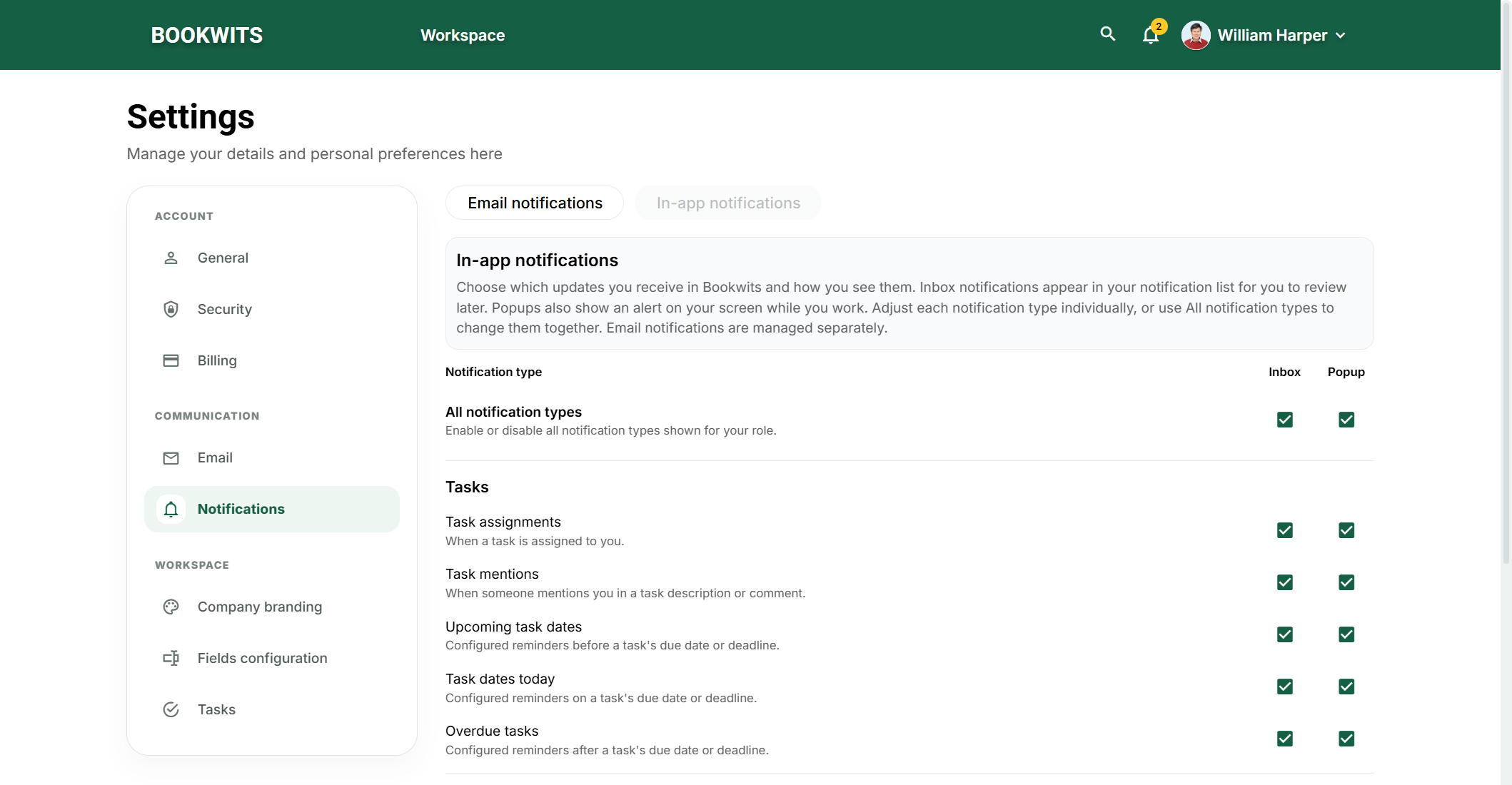The width and height of the screenshot is (1512, 785).
Task: Click the Notifications bell icon in sidebar
Action: click(171, 509)
